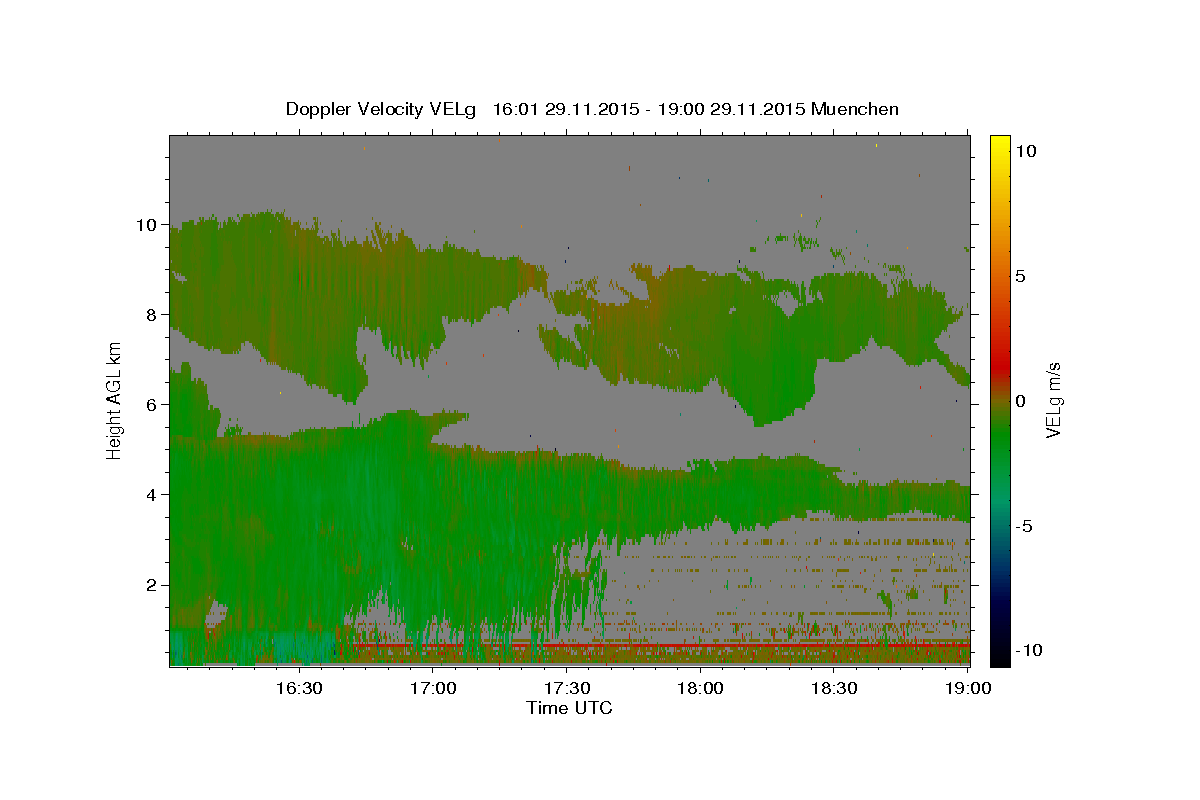The width and height of the screenshot is (1200, 800).
Task: Click the colorbar value -5 label
Action: click(1025, 526)
